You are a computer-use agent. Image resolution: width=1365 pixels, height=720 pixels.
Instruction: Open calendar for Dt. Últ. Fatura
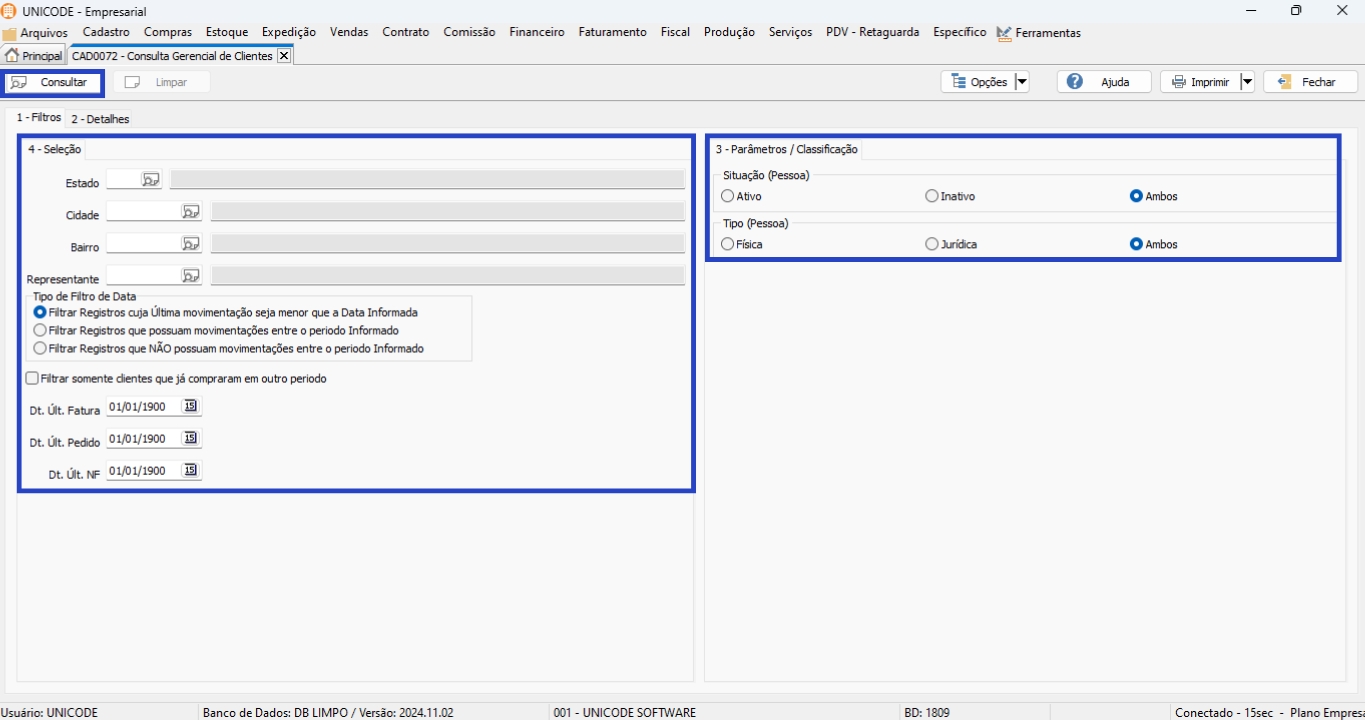pos(191,407)
